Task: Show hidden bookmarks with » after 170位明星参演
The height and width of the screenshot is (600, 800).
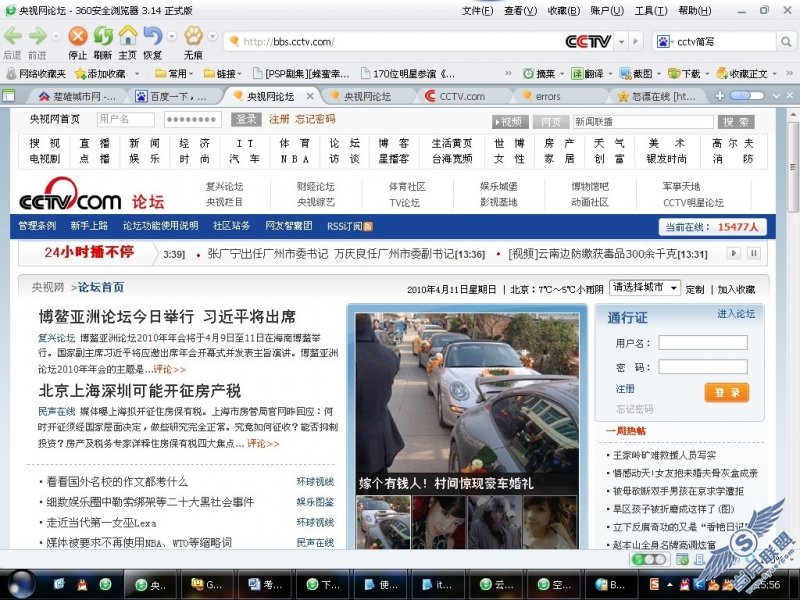Action: point(508,74)
